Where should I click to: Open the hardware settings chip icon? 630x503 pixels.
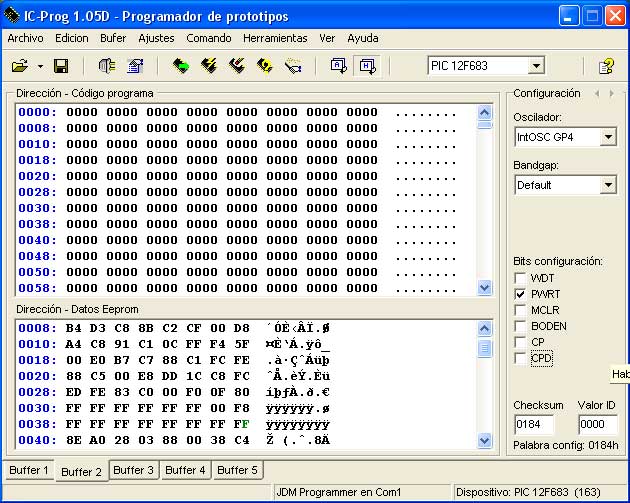pos(107,66)
